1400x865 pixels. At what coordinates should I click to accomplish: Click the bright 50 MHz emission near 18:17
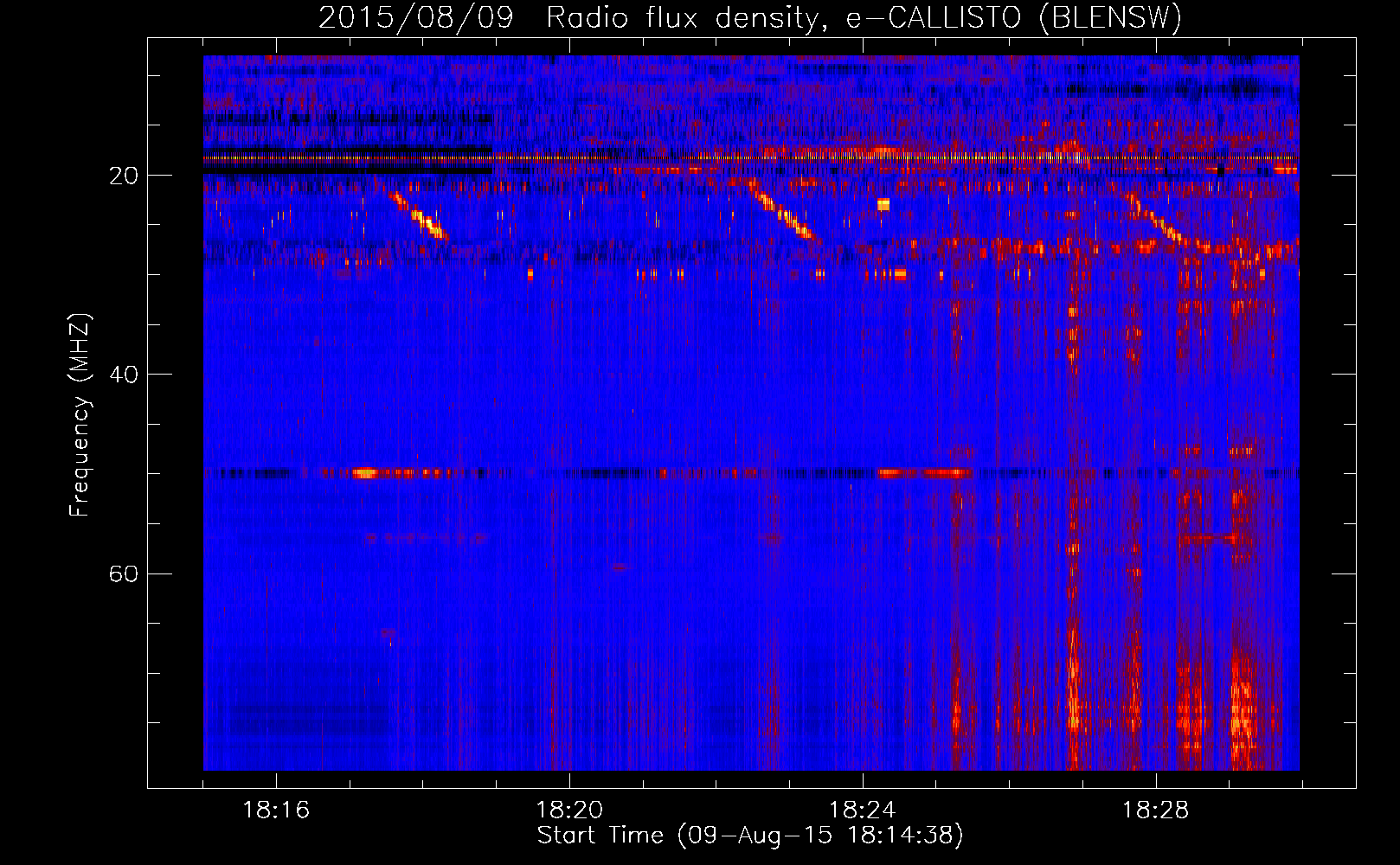coord(365,473)
